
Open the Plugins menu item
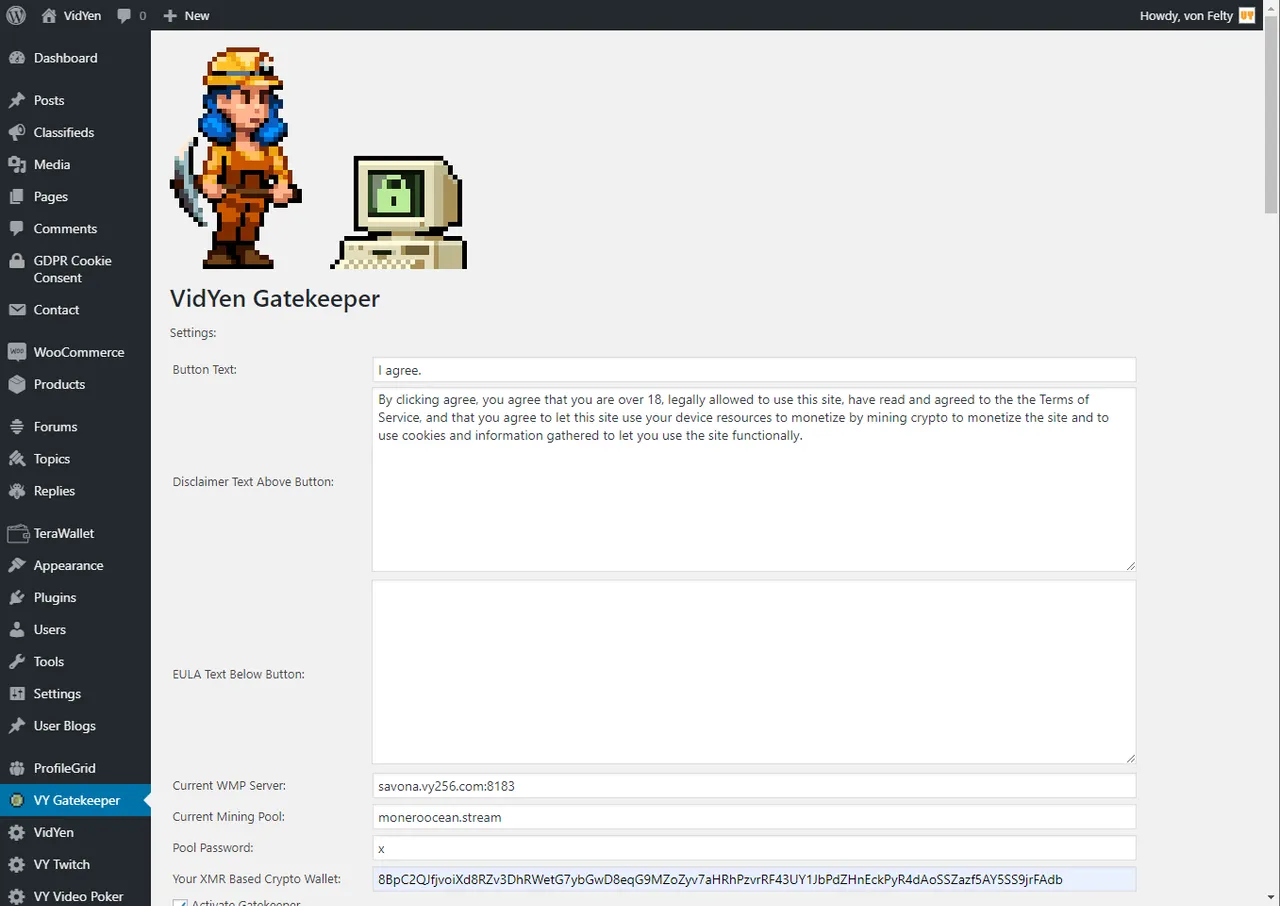pos(75,597)
